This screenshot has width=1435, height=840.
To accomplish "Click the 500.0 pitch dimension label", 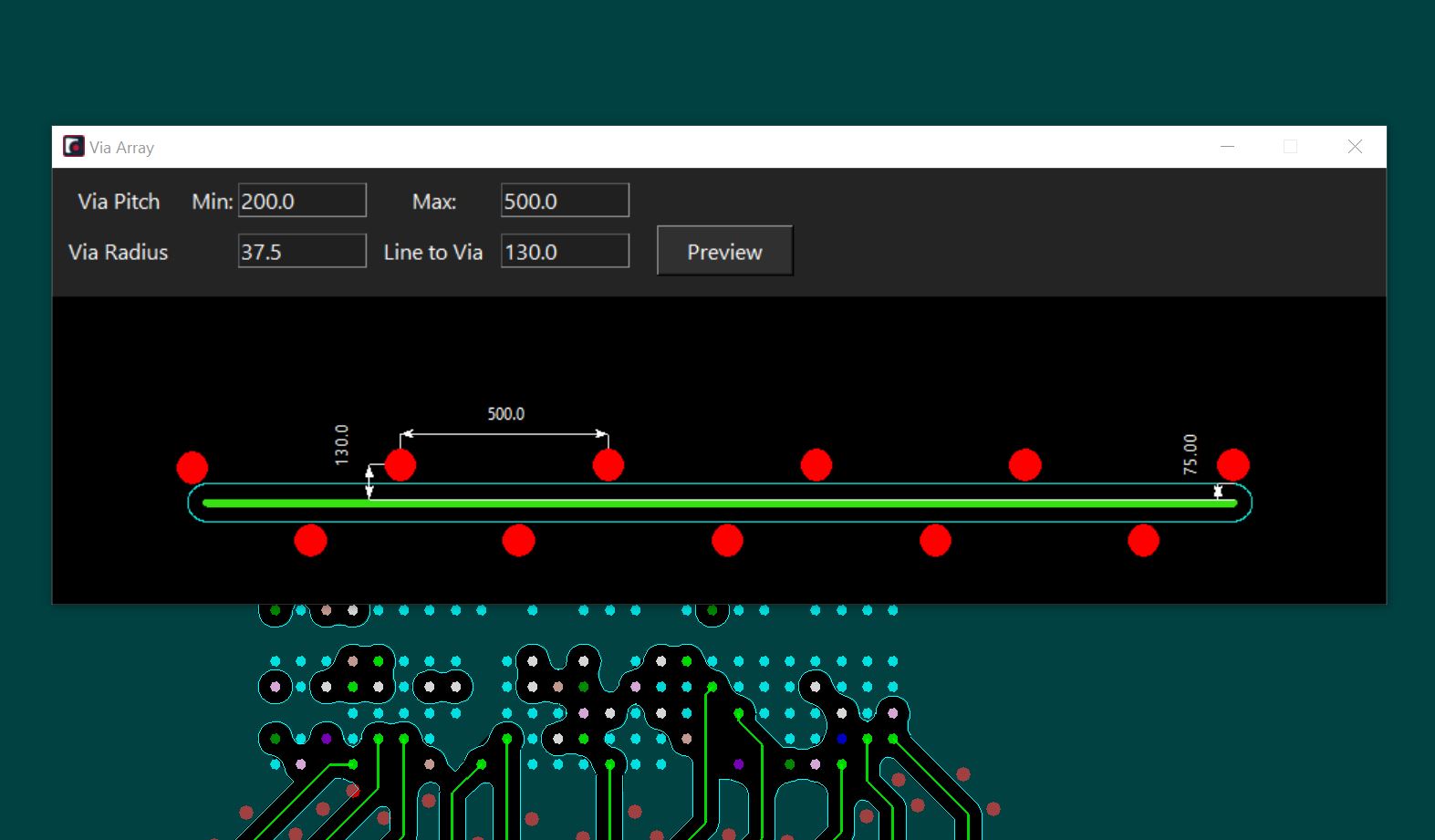I will [x=505, y=414].
